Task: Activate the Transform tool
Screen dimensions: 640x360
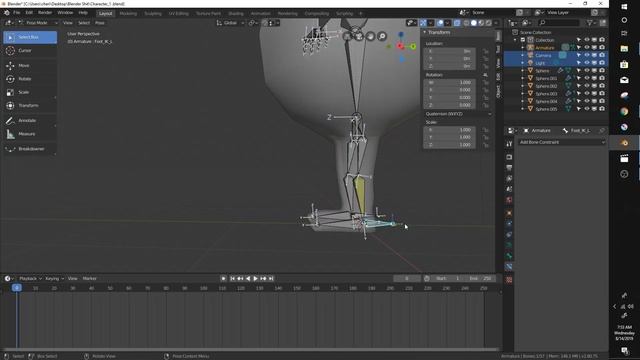Action: [x=30, y=105]
